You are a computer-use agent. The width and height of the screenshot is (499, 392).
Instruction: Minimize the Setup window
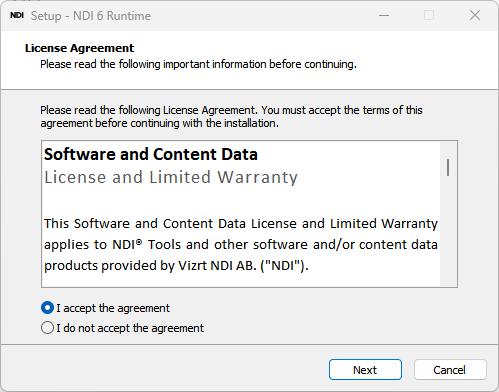384,15
